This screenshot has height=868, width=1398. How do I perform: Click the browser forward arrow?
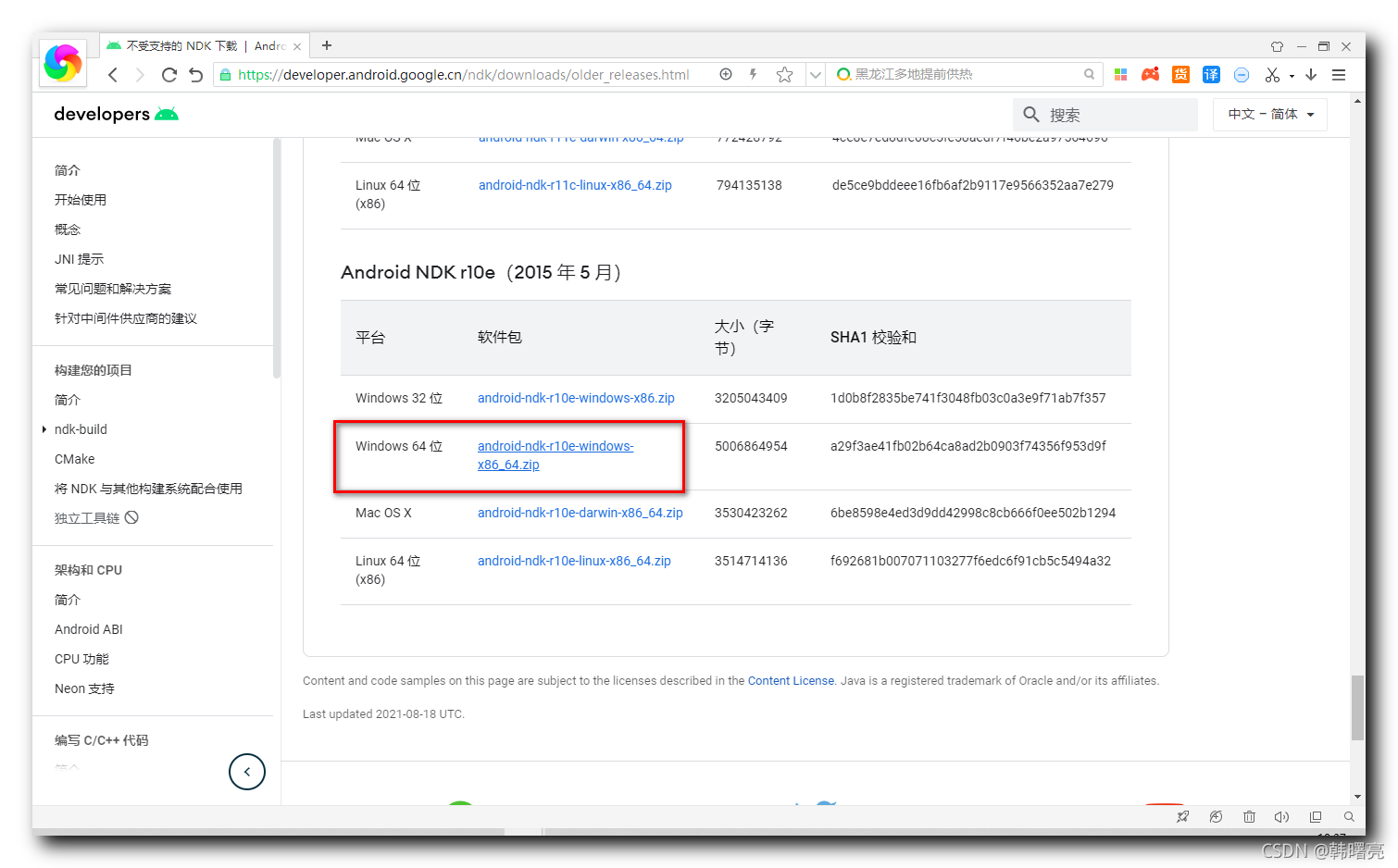tap(140, 75)
